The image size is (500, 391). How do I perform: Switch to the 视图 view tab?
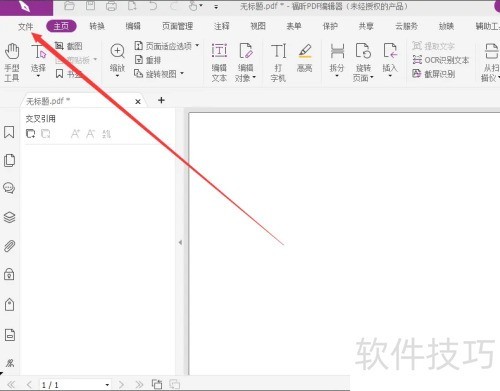[258, 26]
